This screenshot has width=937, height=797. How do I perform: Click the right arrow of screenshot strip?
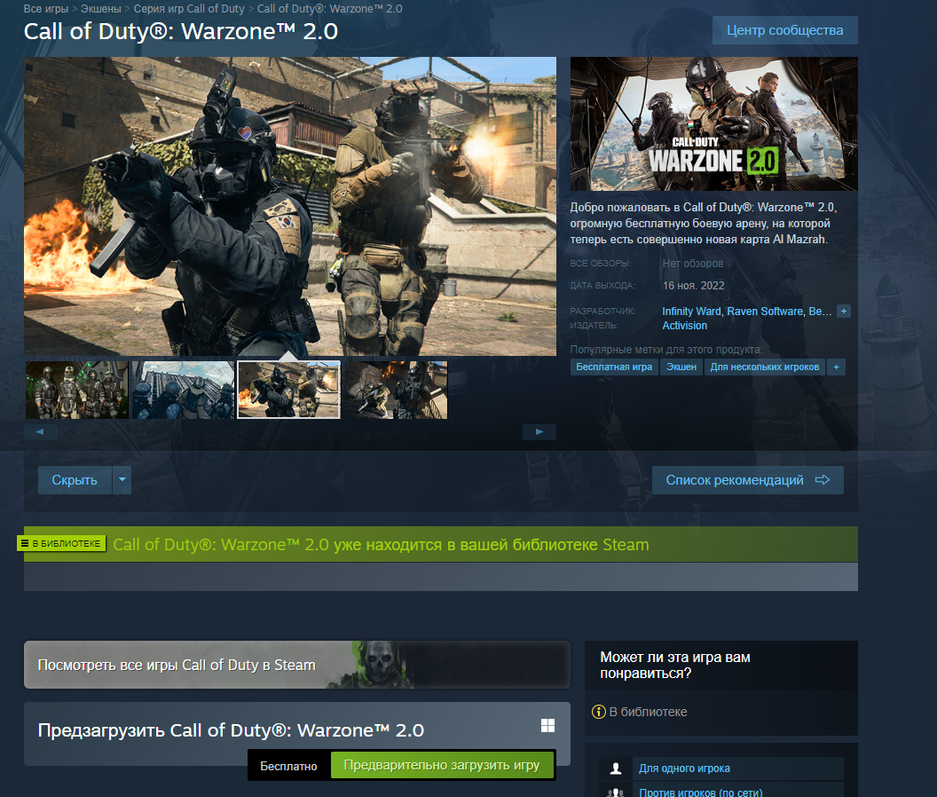(x=539, y=432)
